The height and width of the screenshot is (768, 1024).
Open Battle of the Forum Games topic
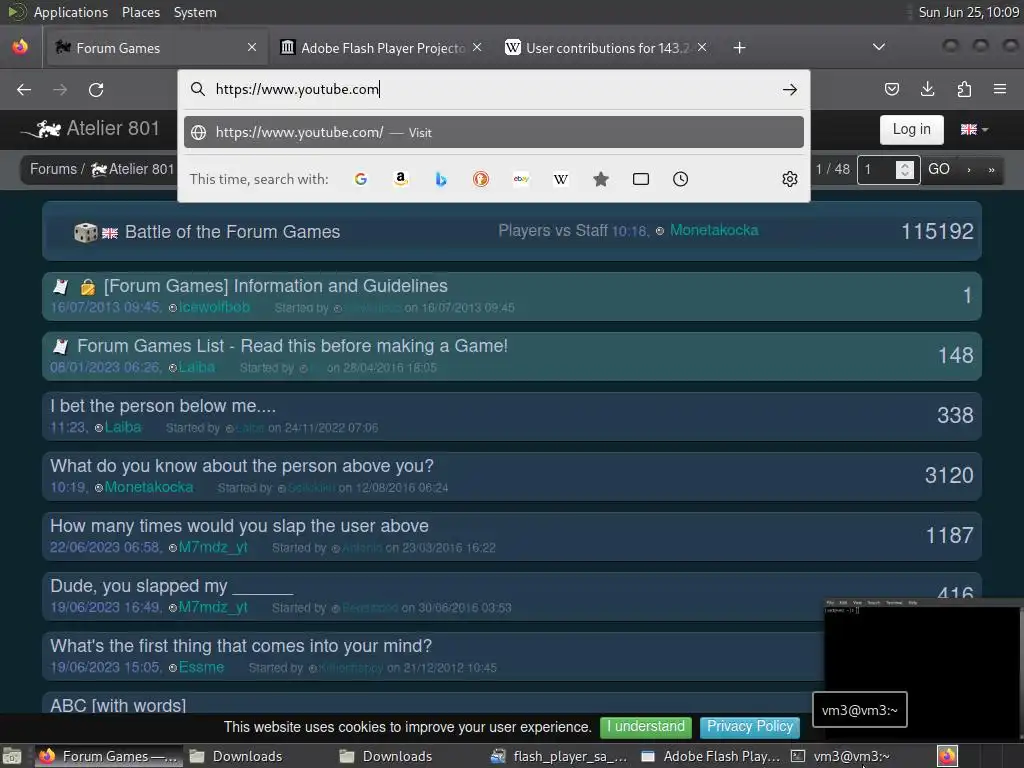point(232,232)
